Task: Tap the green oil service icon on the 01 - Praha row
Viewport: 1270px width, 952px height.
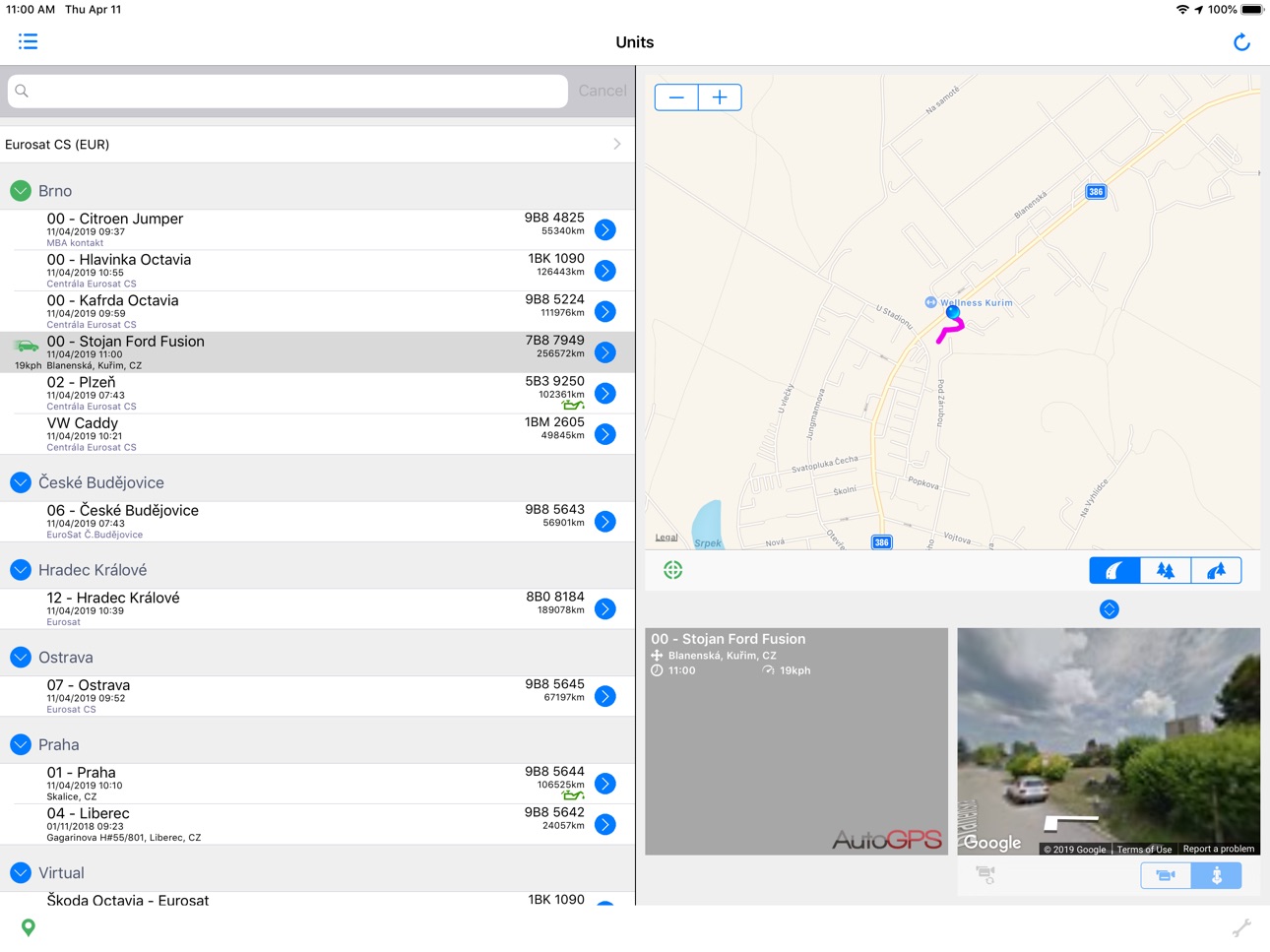Action: click(573, 795)
